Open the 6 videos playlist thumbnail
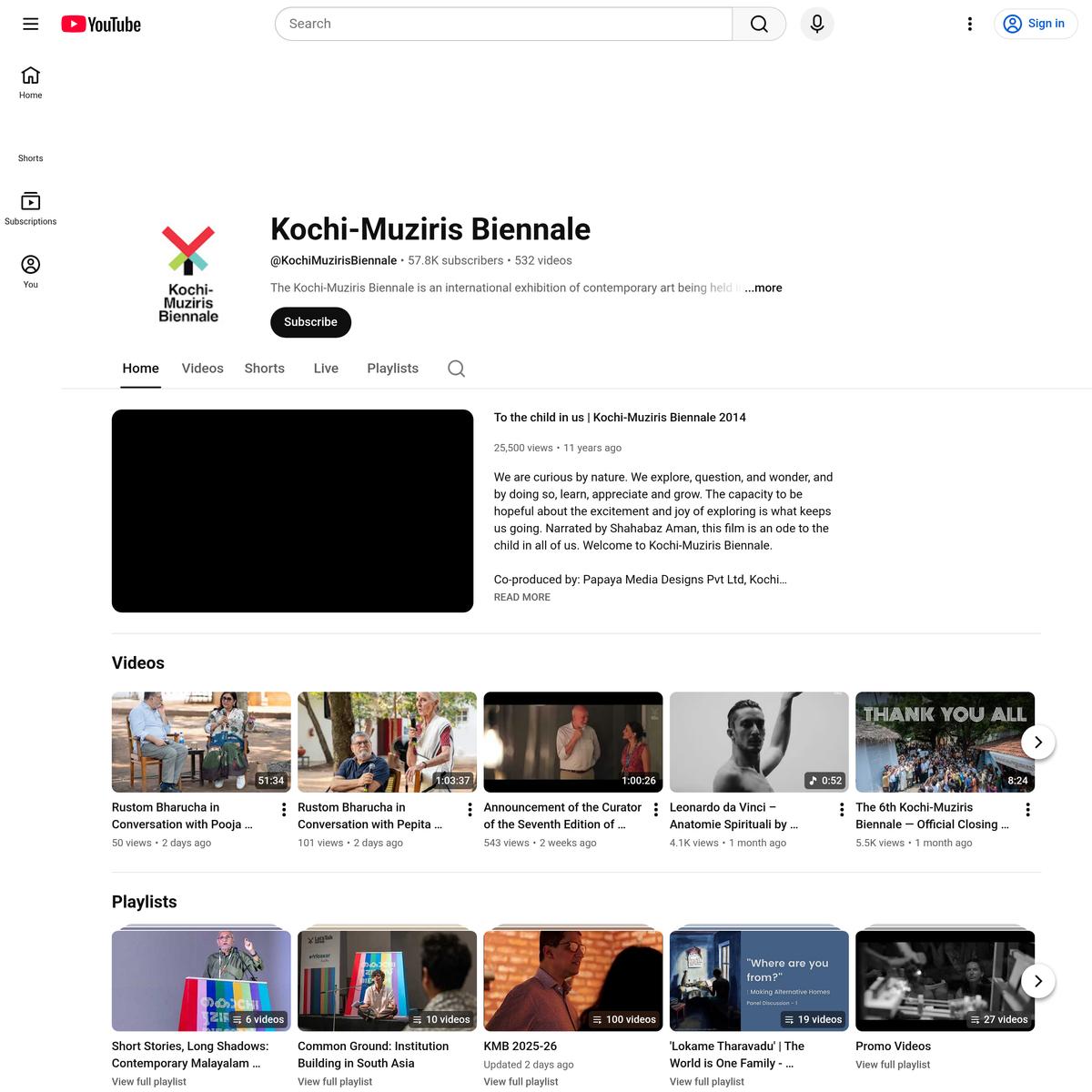This screenshot has height=1092, width=1092. [201, 980]
